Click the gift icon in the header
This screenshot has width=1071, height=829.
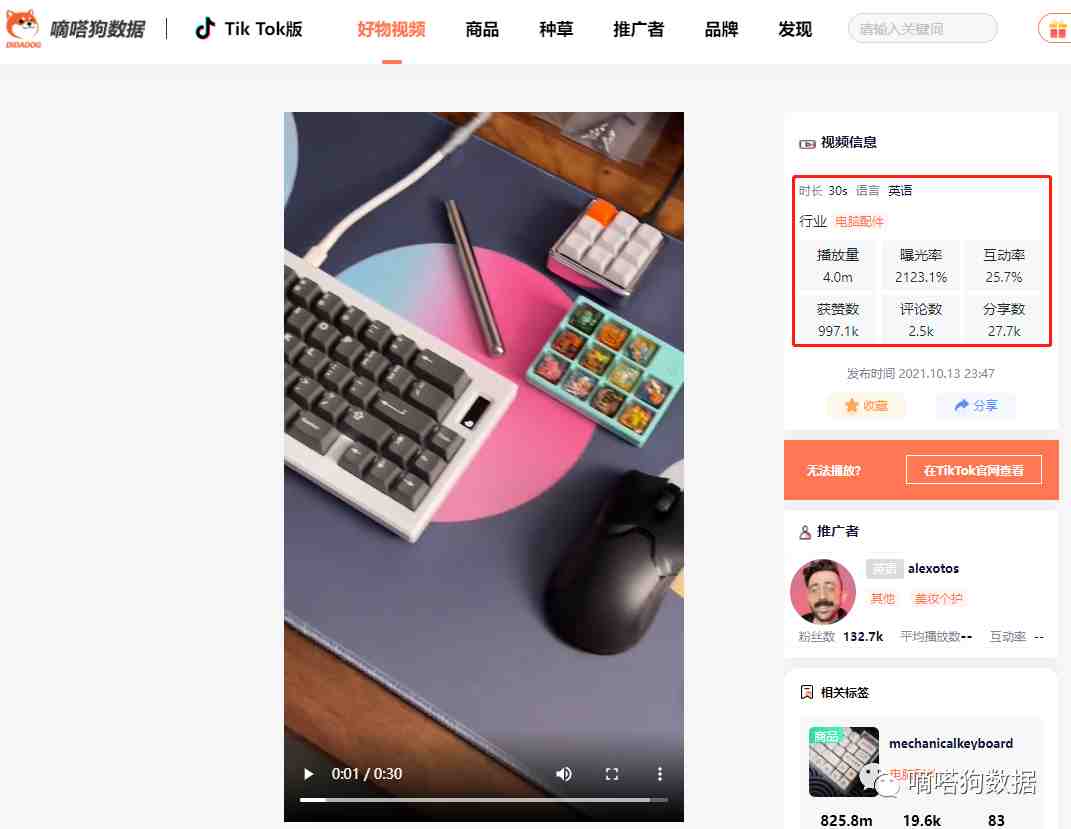(x=1056, y=29)
